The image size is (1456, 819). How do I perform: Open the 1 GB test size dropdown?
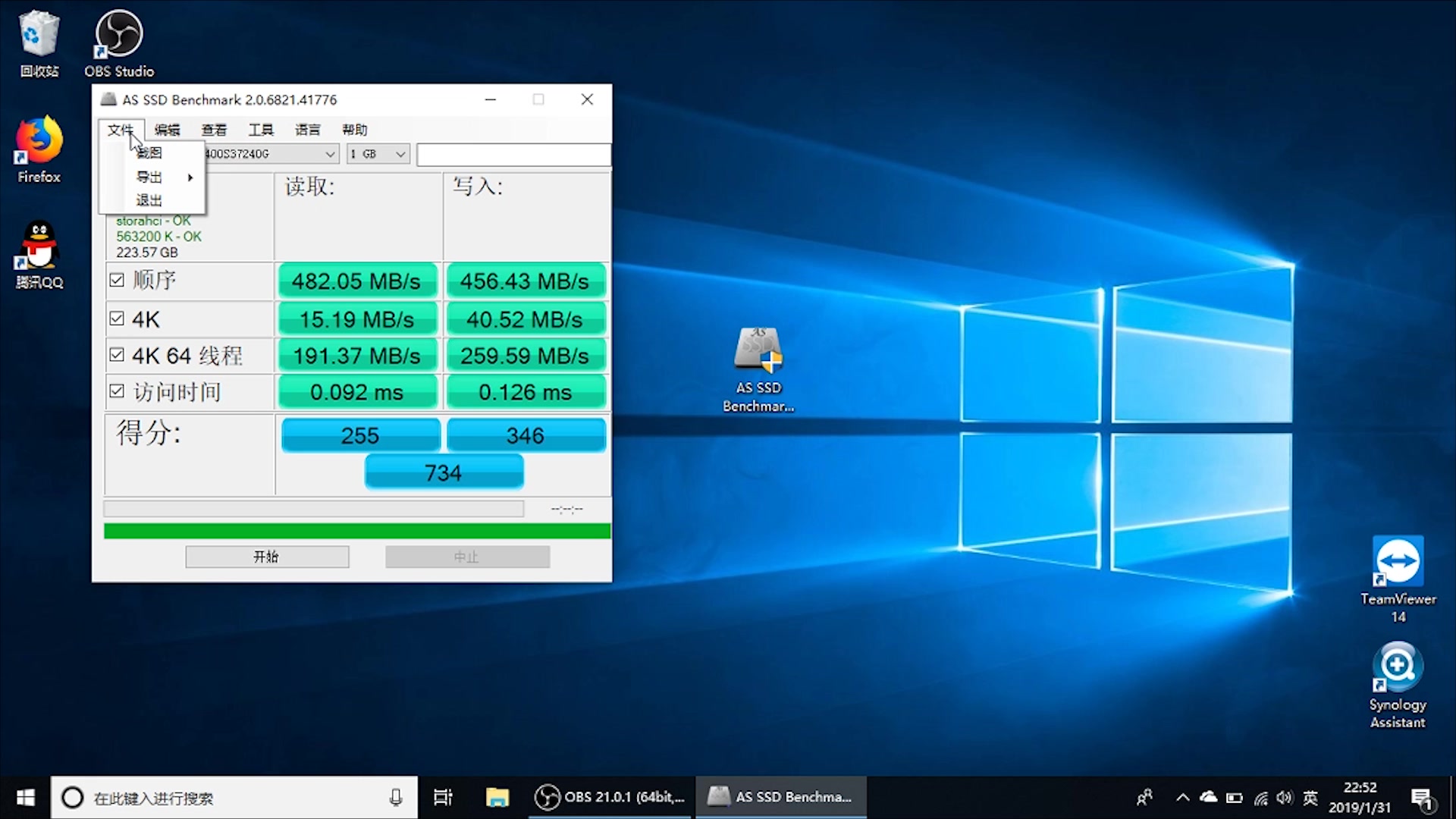[379, 154]
